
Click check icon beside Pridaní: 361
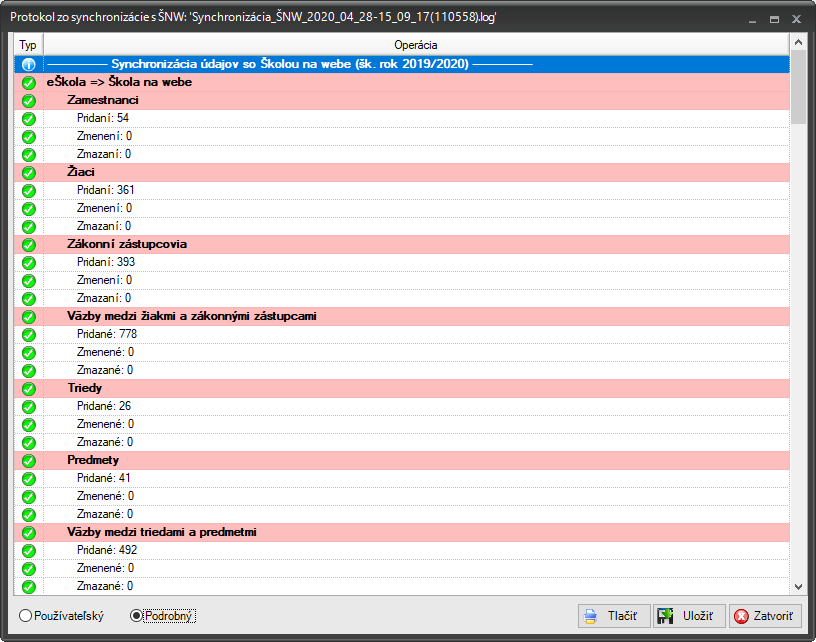pyautogui.click(x=29, y=190)
